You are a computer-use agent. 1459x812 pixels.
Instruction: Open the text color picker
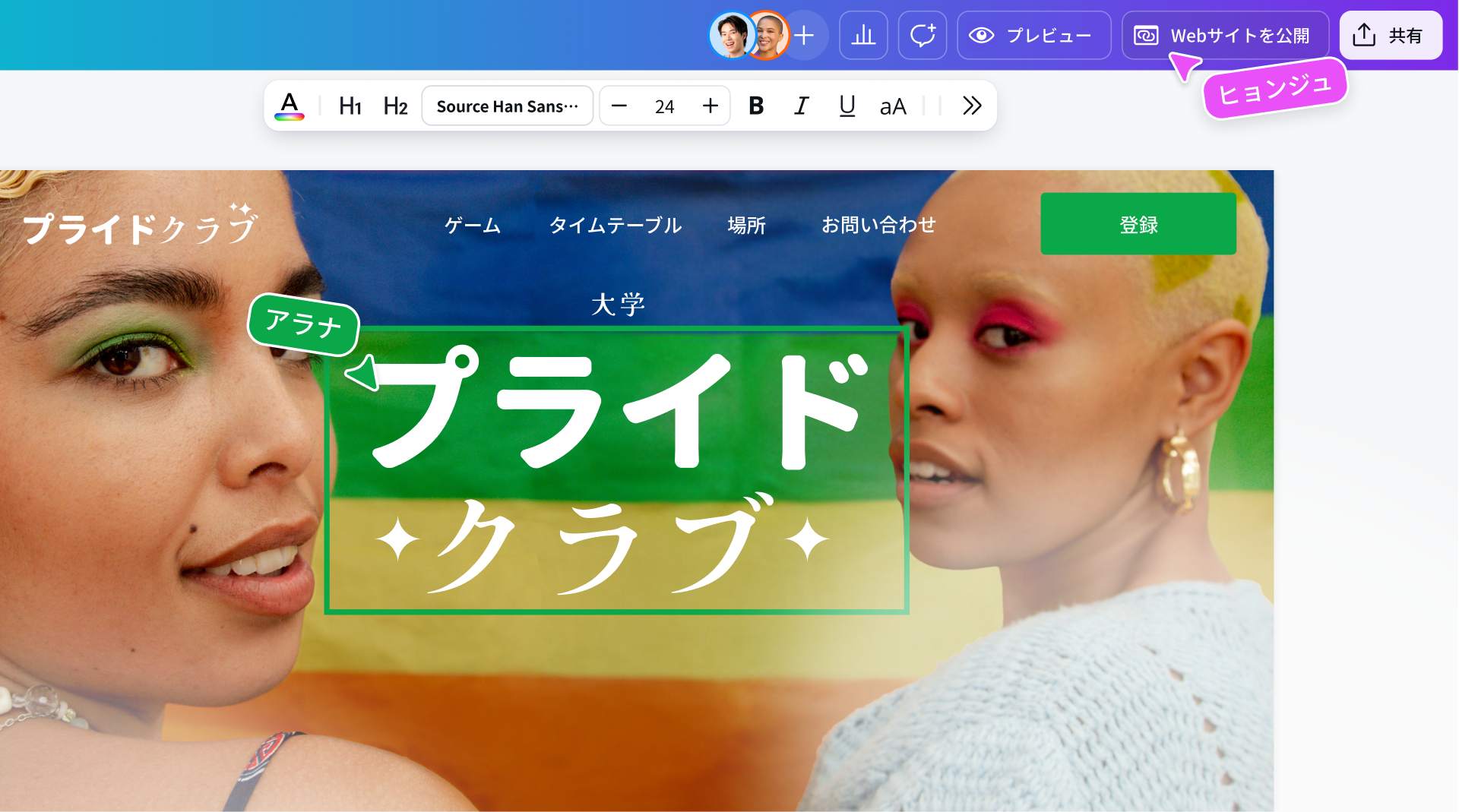point(290,106)
